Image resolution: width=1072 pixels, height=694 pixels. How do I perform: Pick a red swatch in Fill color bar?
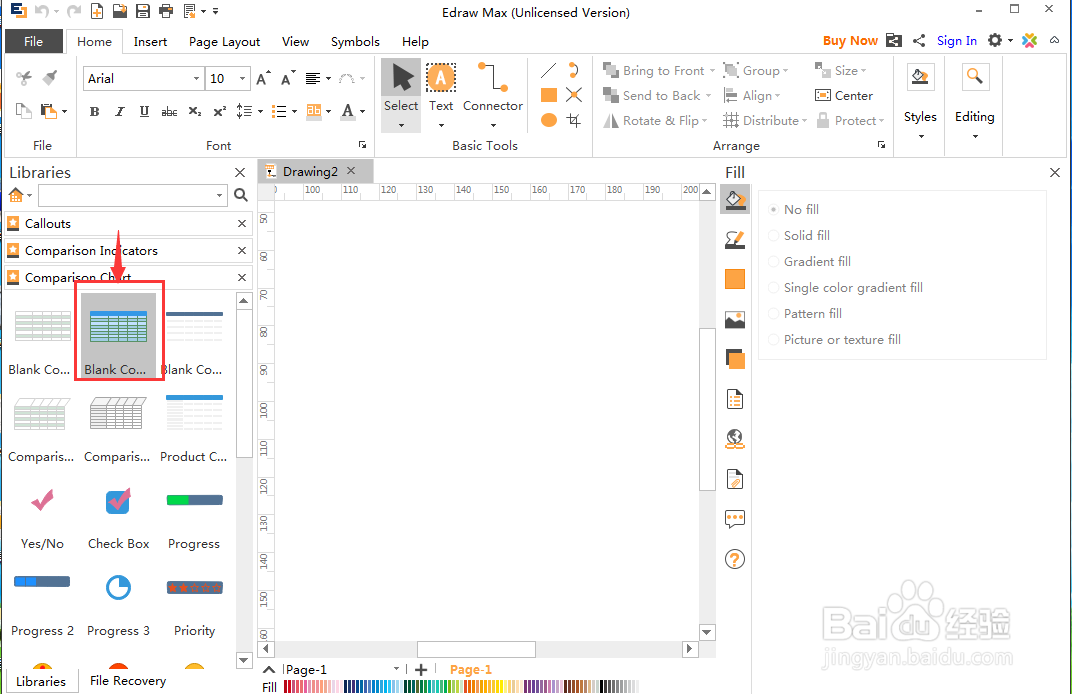pyautogui.click(x=287, y=686)
